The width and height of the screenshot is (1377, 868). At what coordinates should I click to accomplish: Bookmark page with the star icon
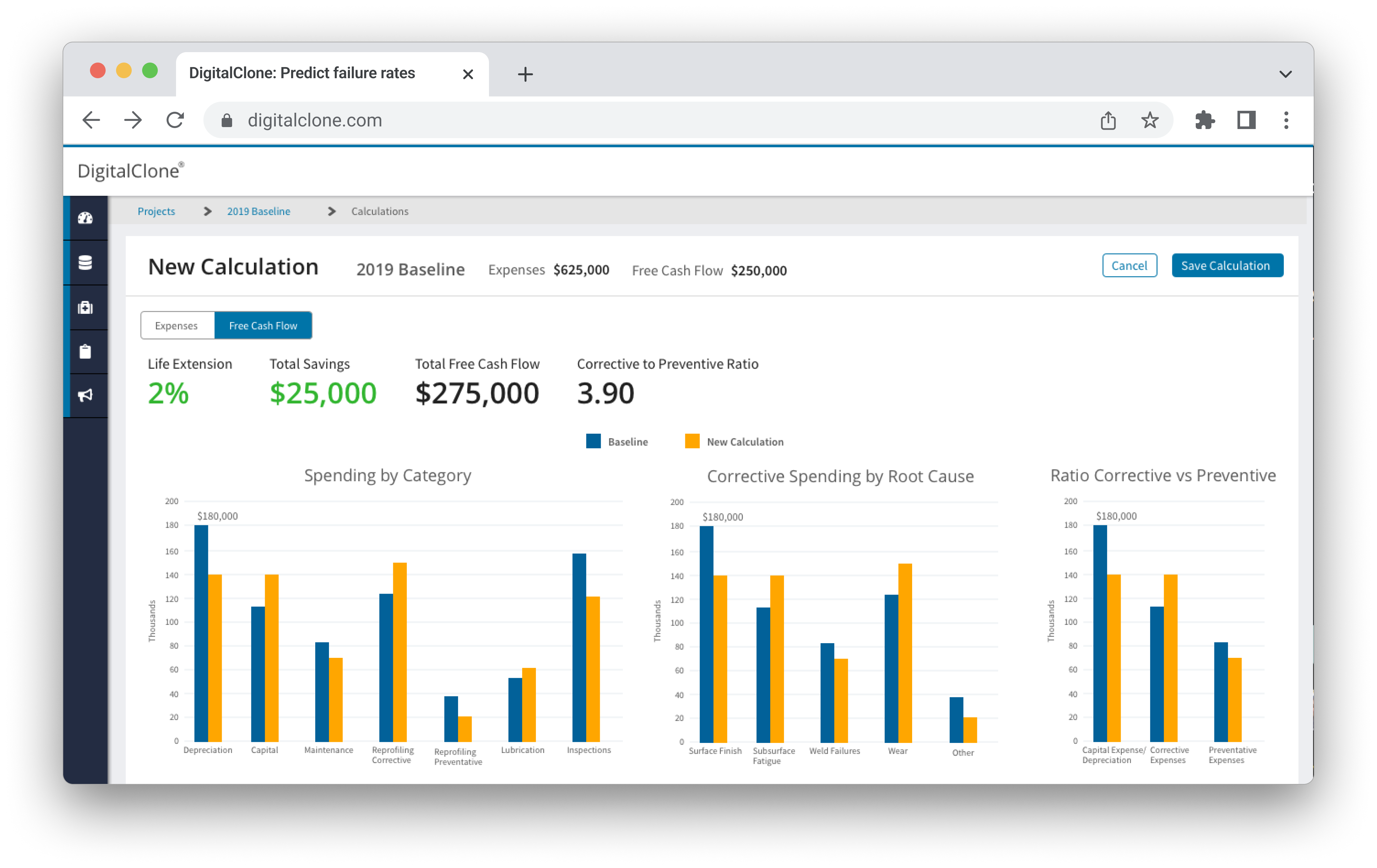tap(1149, 120)
